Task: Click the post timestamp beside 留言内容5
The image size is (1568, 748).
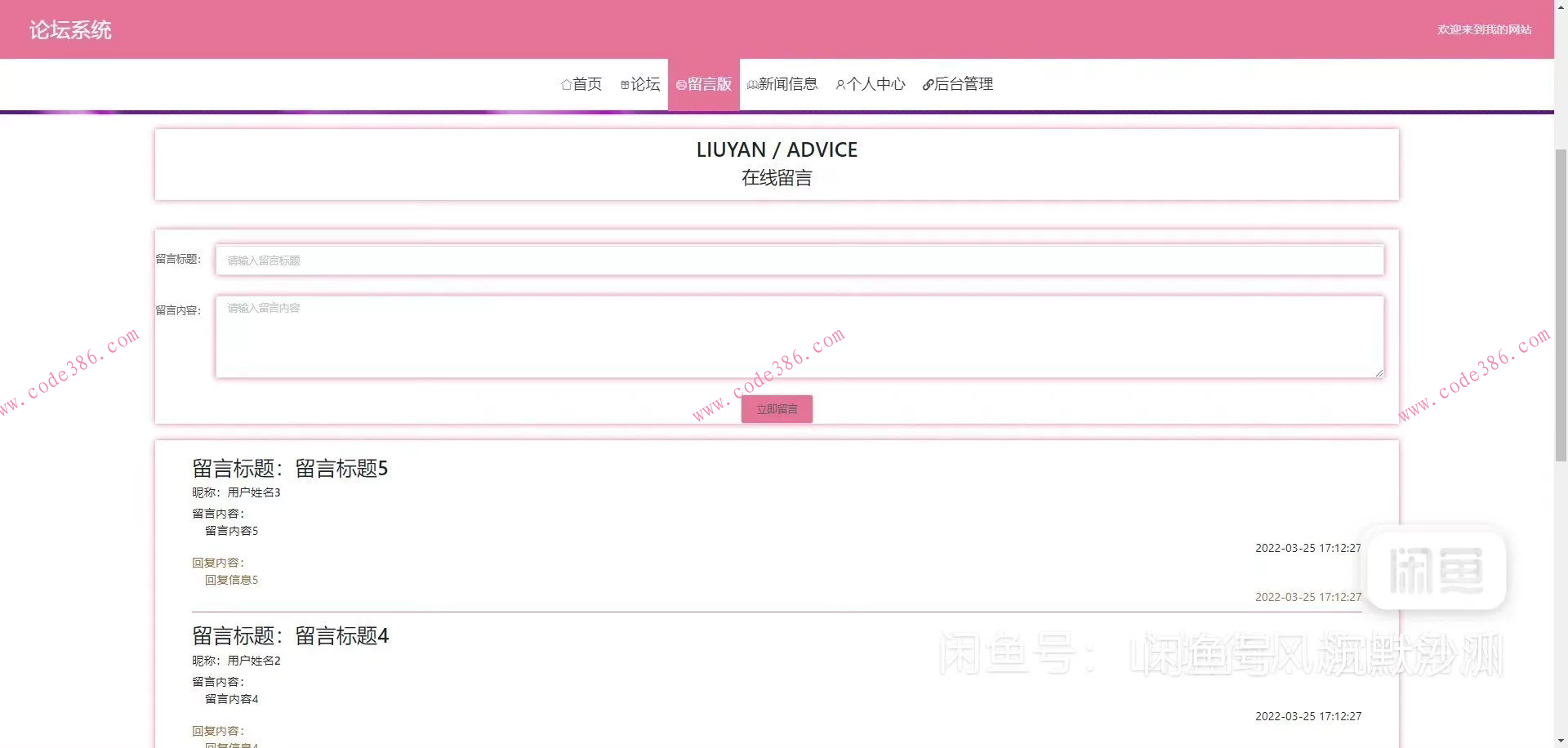Action: pyautogui.click(x=1308, y=548)
